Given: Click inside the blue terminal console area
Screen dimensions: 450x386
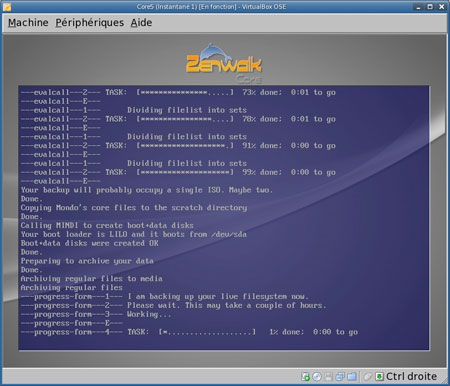Looking at the screenshot, I should (x=224, y=217).
